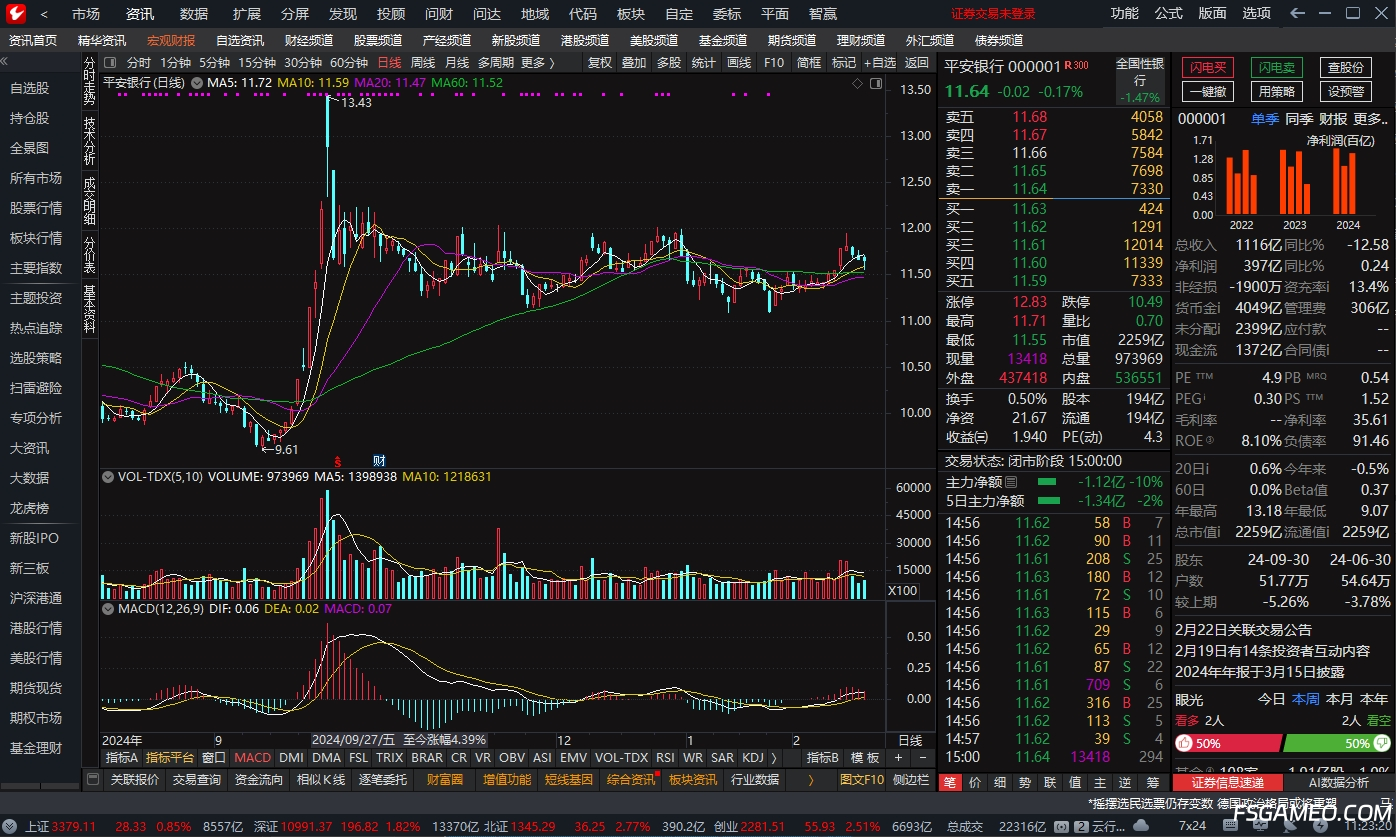Select the 日线 daily period
Viewport: 1396px width, 837px height.
click(x=389, y=62)
